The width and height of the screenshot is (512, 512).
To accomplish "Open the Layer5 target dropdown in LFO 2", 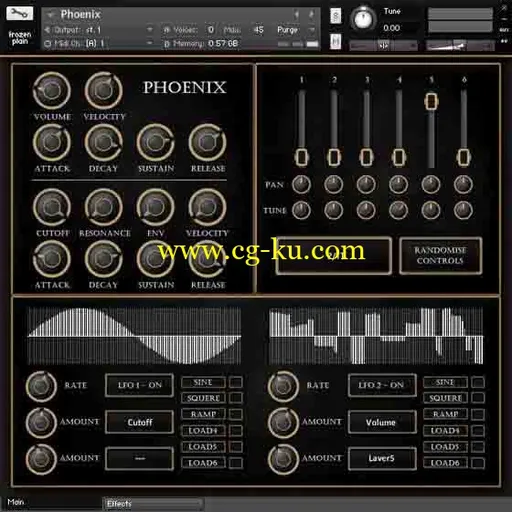I will (x=382, y=459).
